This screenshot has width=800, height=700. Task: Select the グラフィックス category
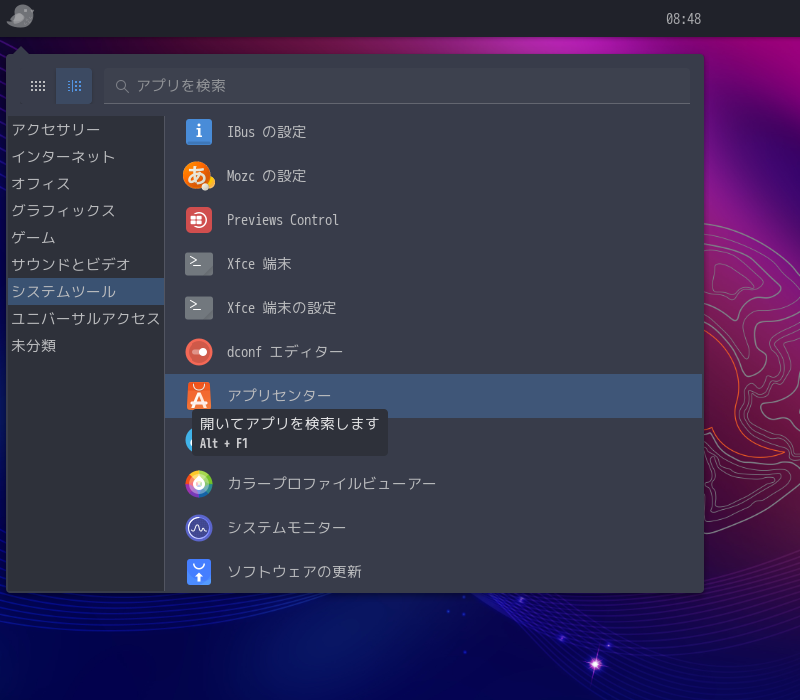(x=86, y=211)
